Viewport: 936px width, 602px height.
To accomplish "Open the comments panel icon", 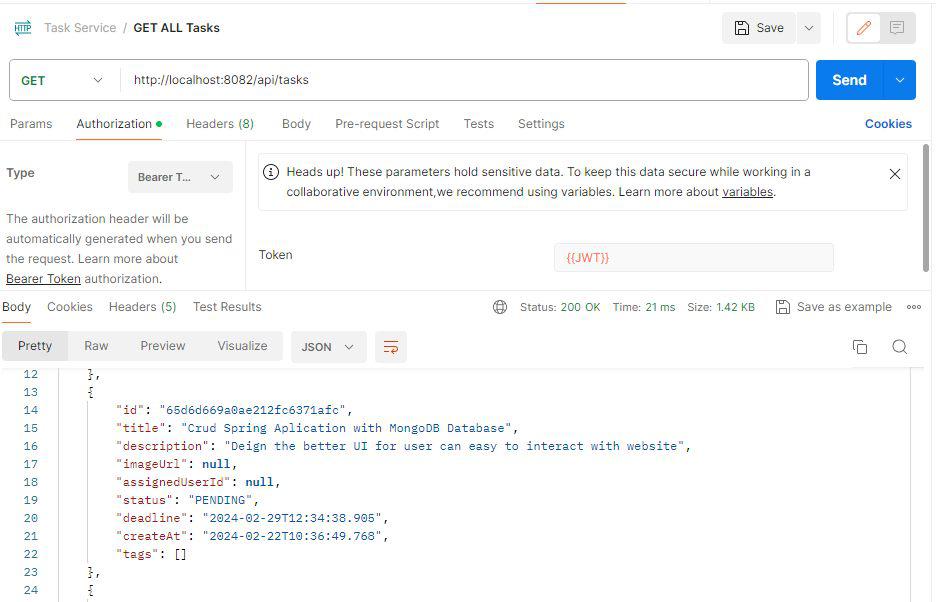I will (x=896, y=27).
